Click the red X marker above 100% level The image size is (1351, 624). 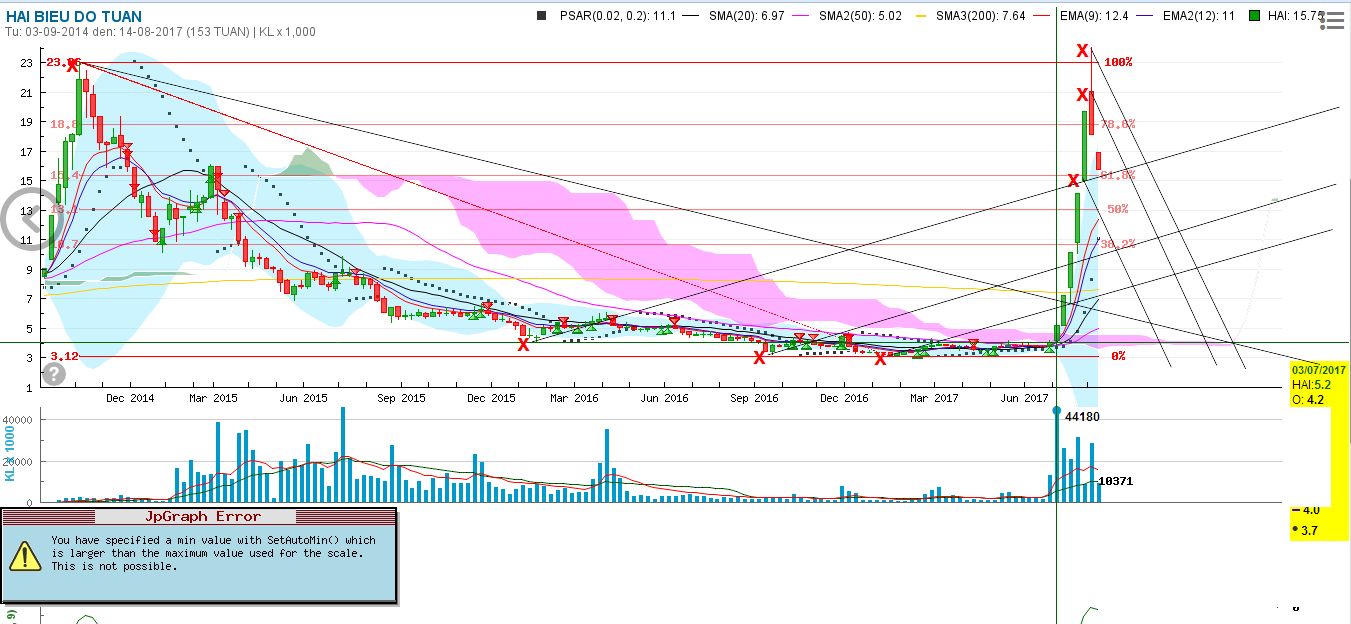click(x=1082, y=51)
